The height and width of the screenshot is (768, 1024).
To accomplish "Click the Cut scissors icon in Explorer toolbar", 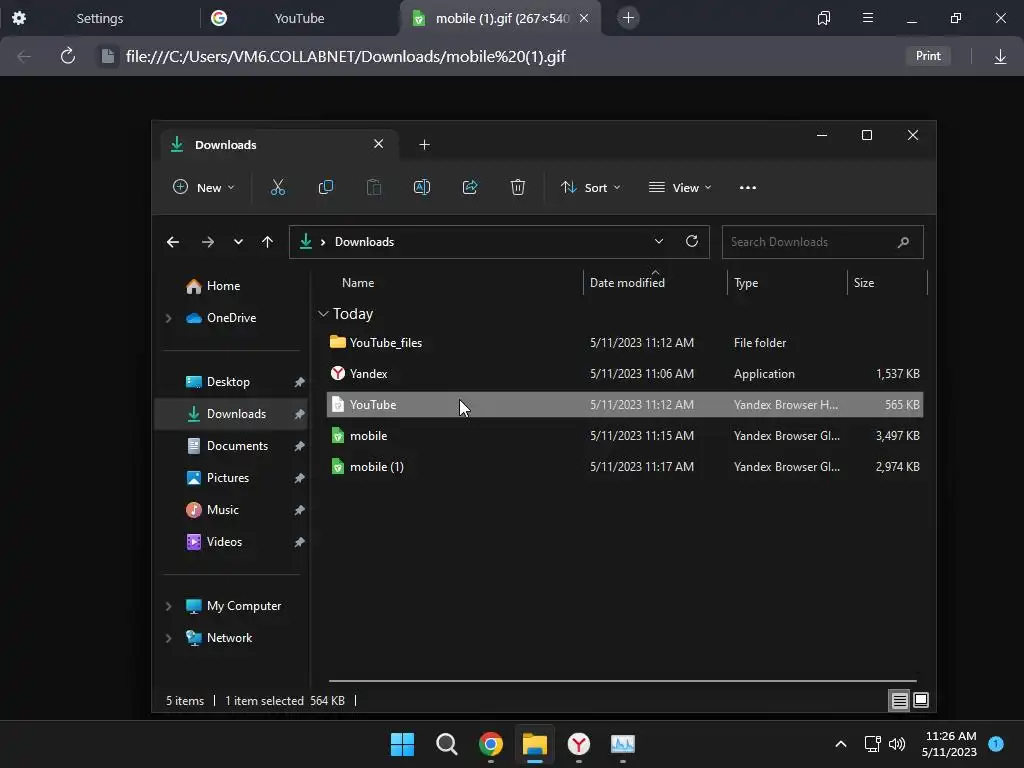I will point(278,187).
